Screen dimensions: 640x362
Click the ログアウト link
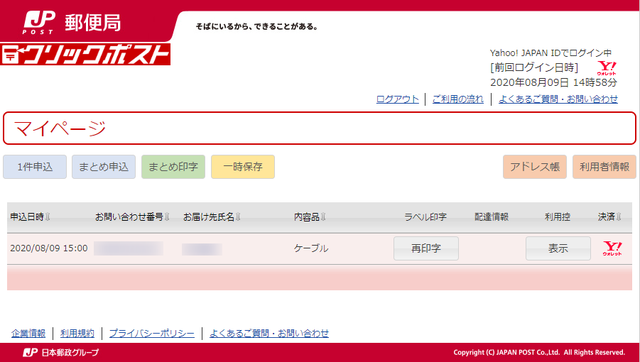398,99
